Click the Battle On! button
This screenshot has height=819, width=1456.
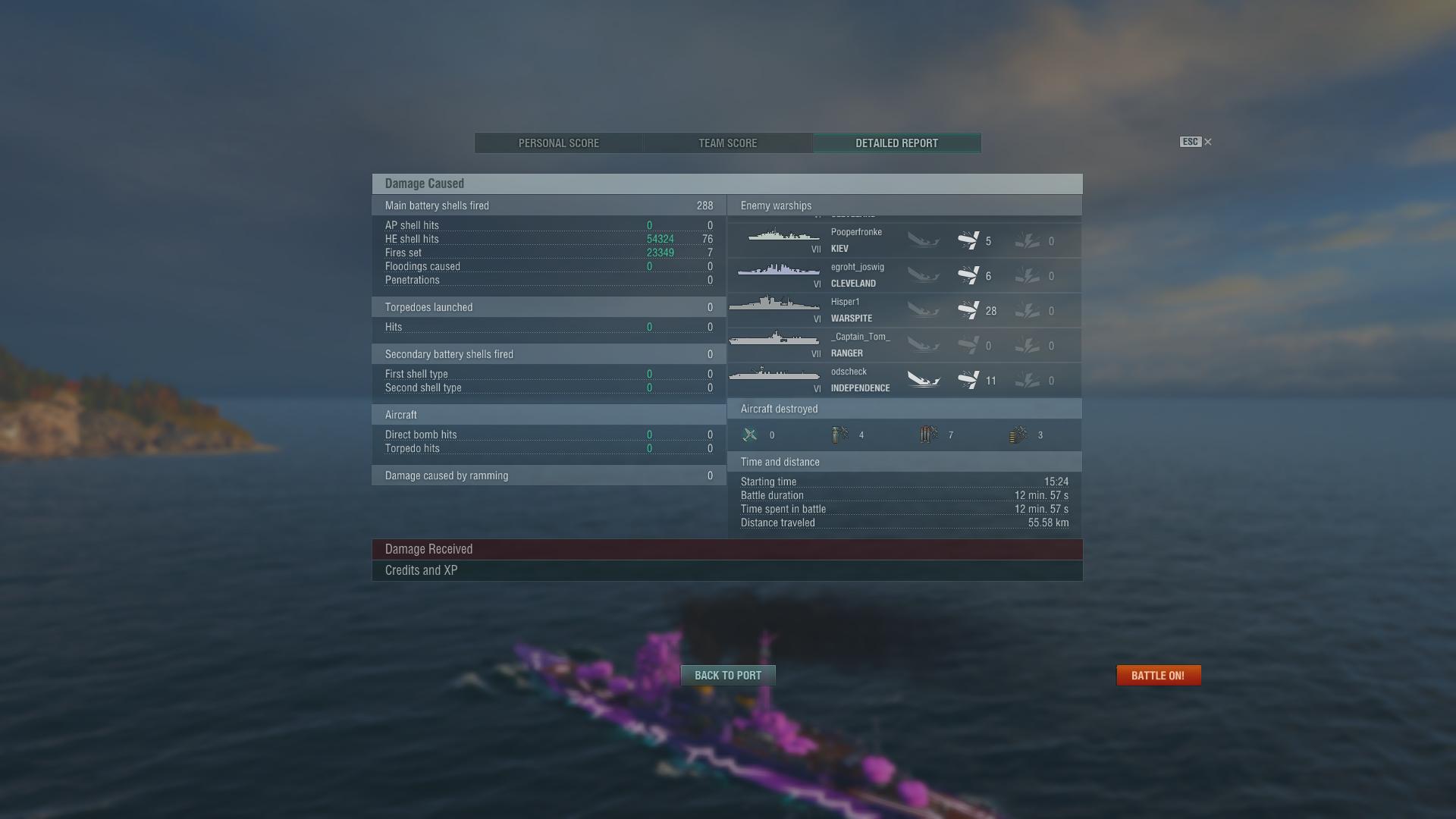tap(1158, 675)
